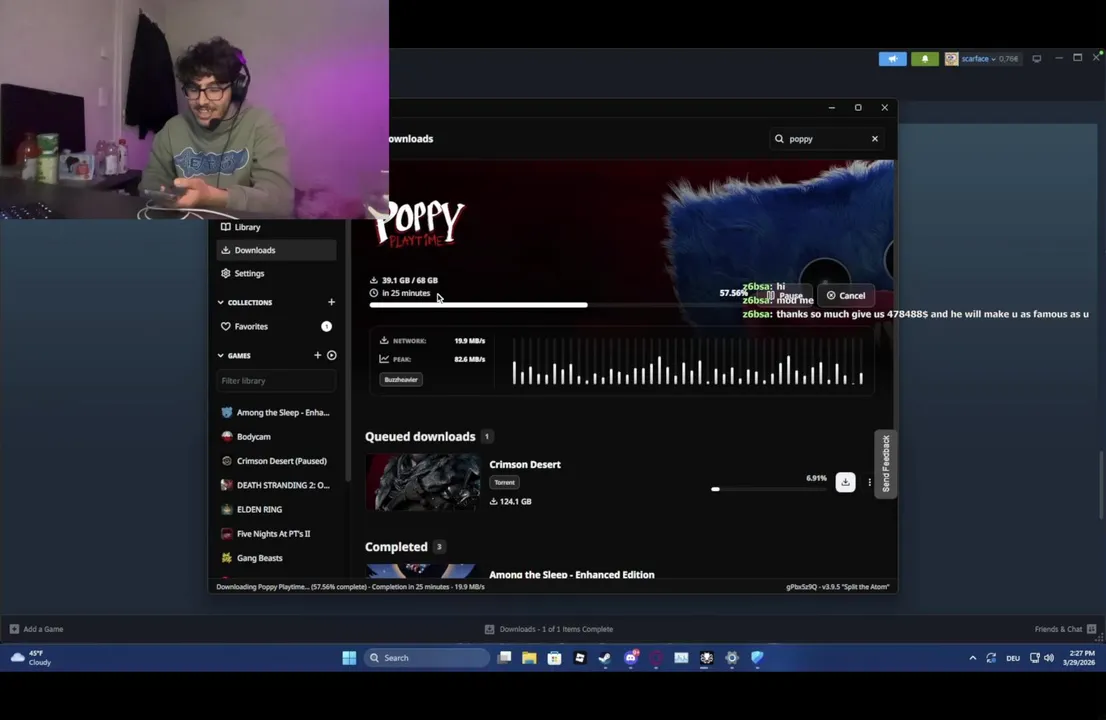The width and height of the screenshot is (1106, 720).
Task: Click into the search field containing poppy
Action: [827, 139]
